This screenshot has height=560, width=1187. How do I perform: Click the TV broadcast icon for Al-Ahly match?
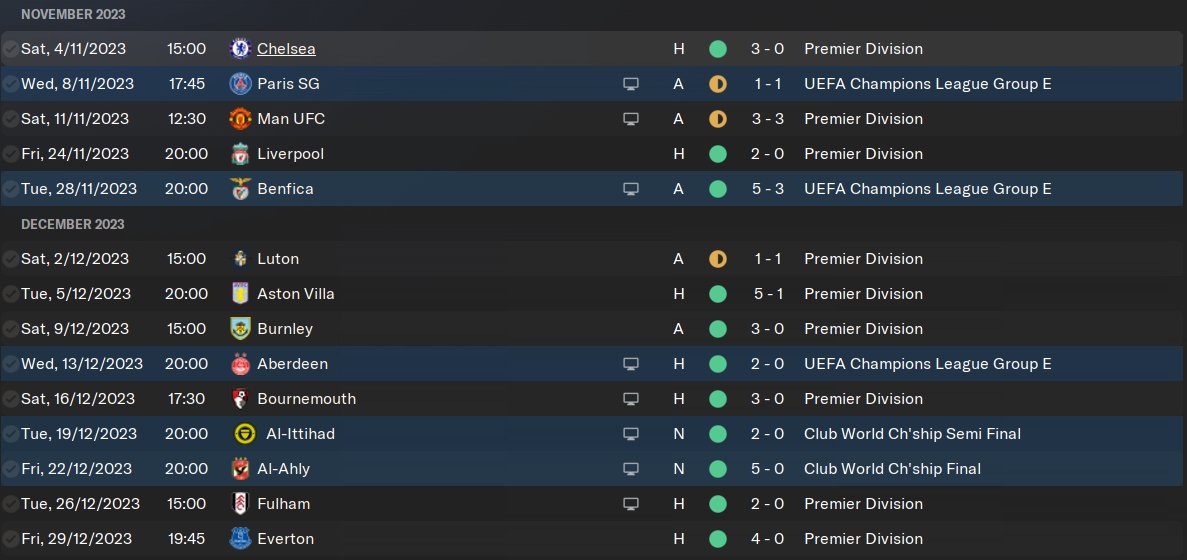pos(631,469)
